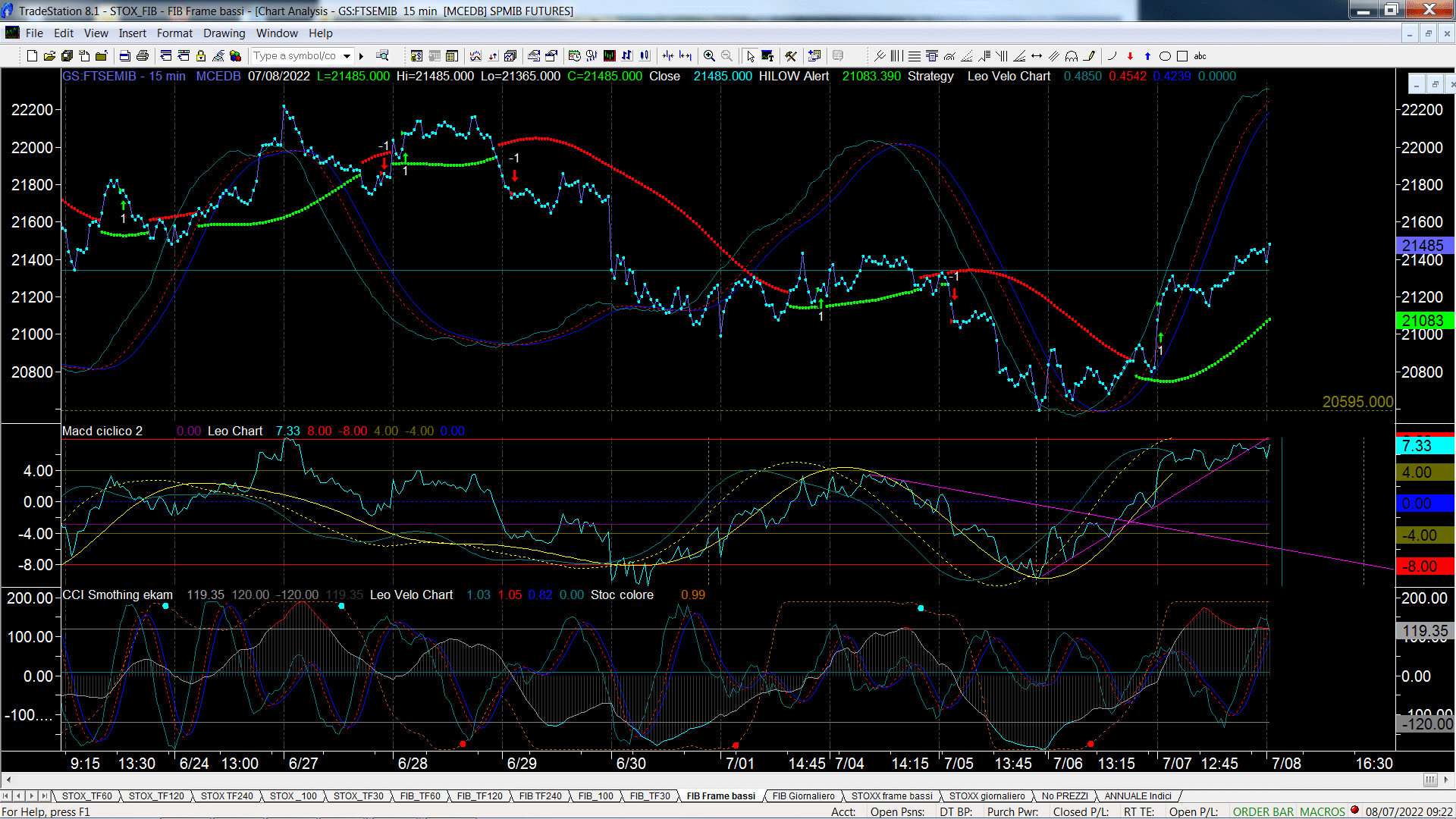The width and height of the screenshot is (1456, 819).
Task: Click the Open folder icon
Action: click(x=49, y=55)
